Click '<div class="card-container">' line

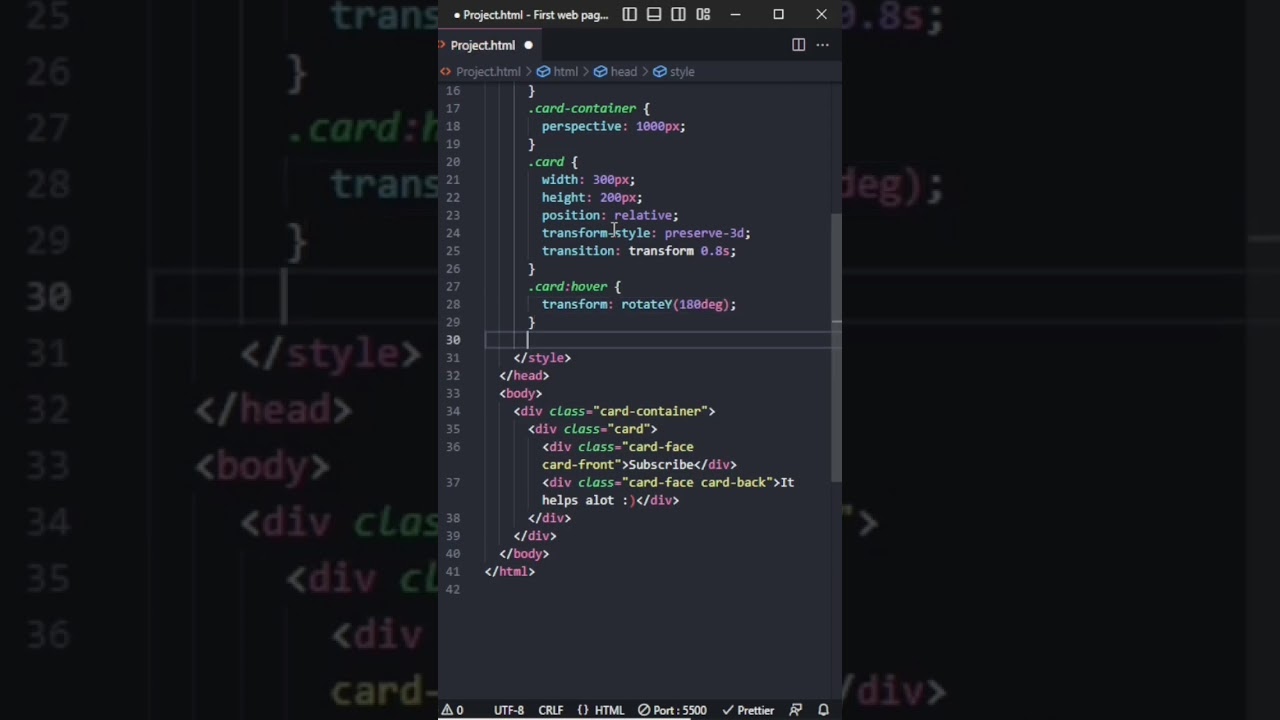(615, 411)
